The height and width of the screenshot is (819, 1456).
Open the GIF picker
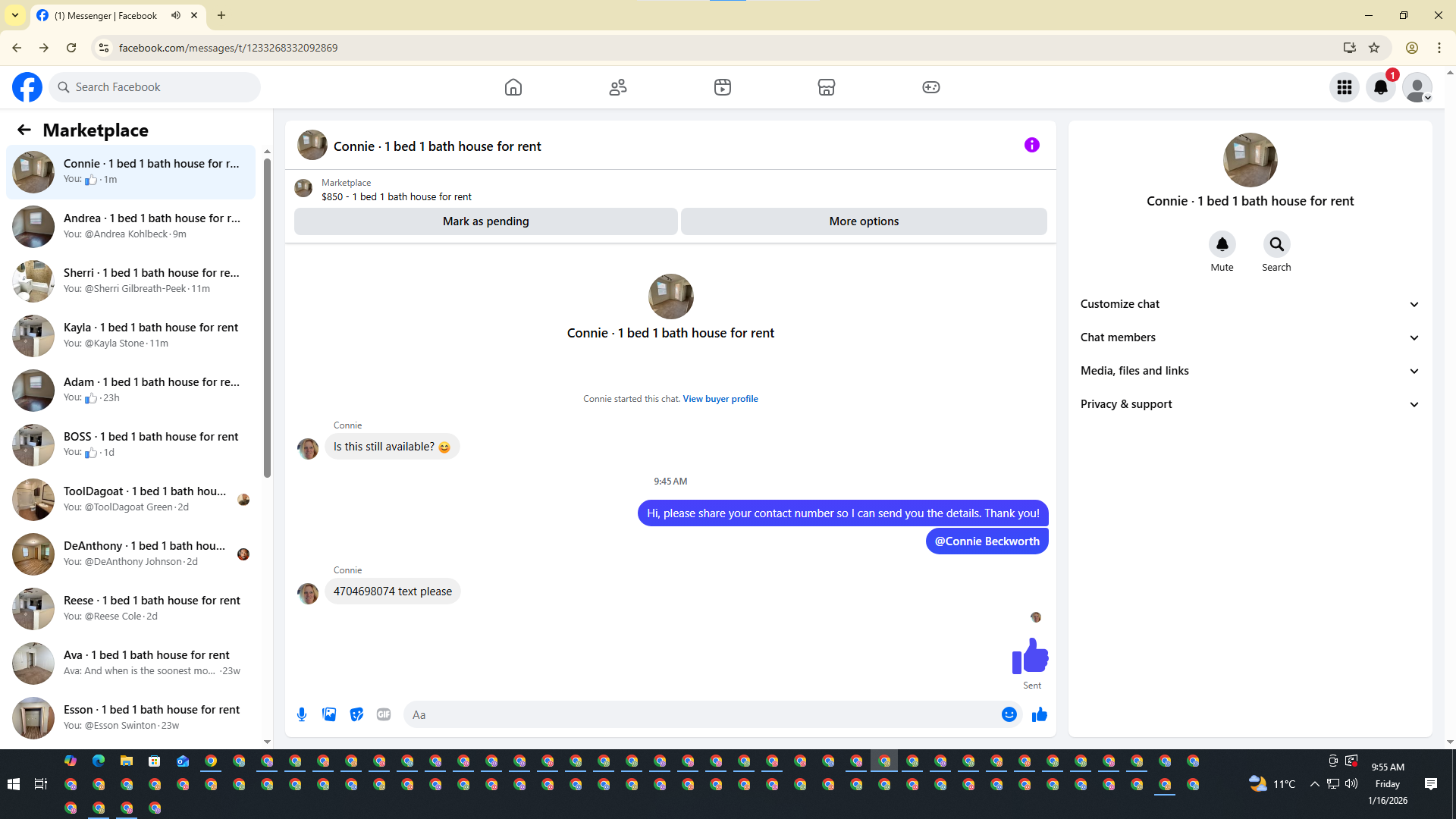coord(384,714)
